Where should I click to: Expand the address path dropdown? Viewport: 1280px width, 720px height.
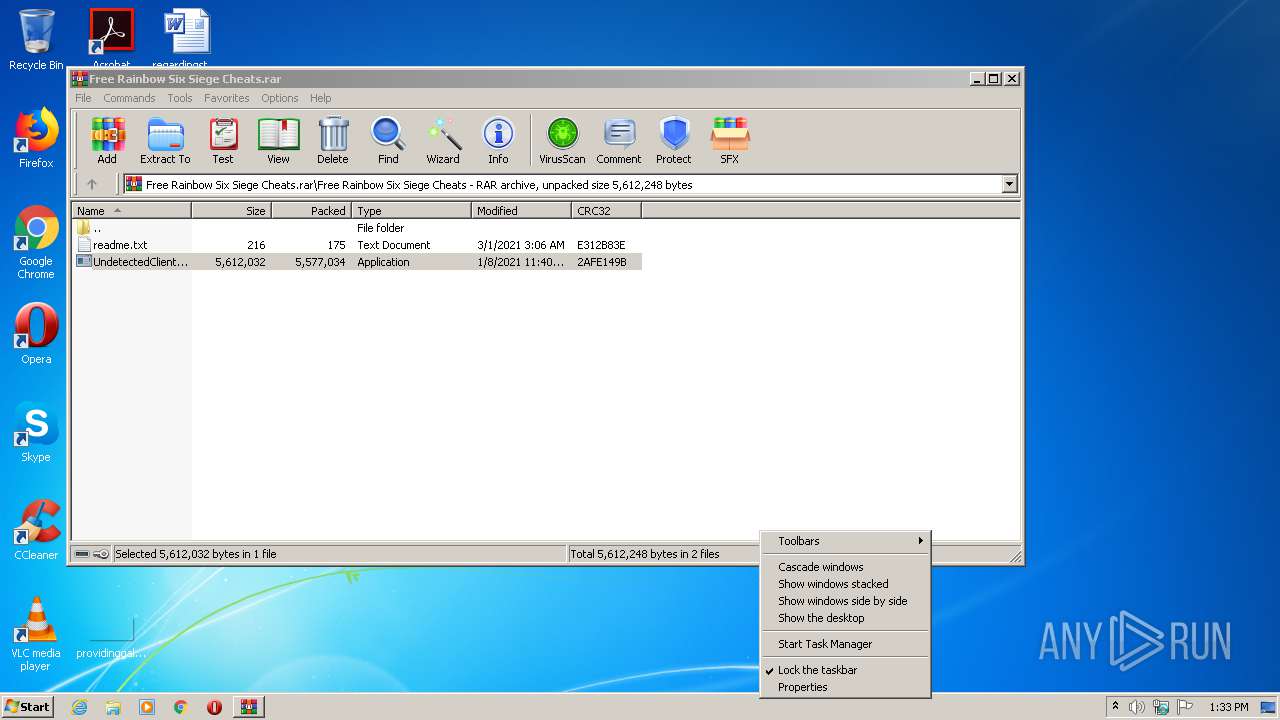click(x=1009, y=184)
